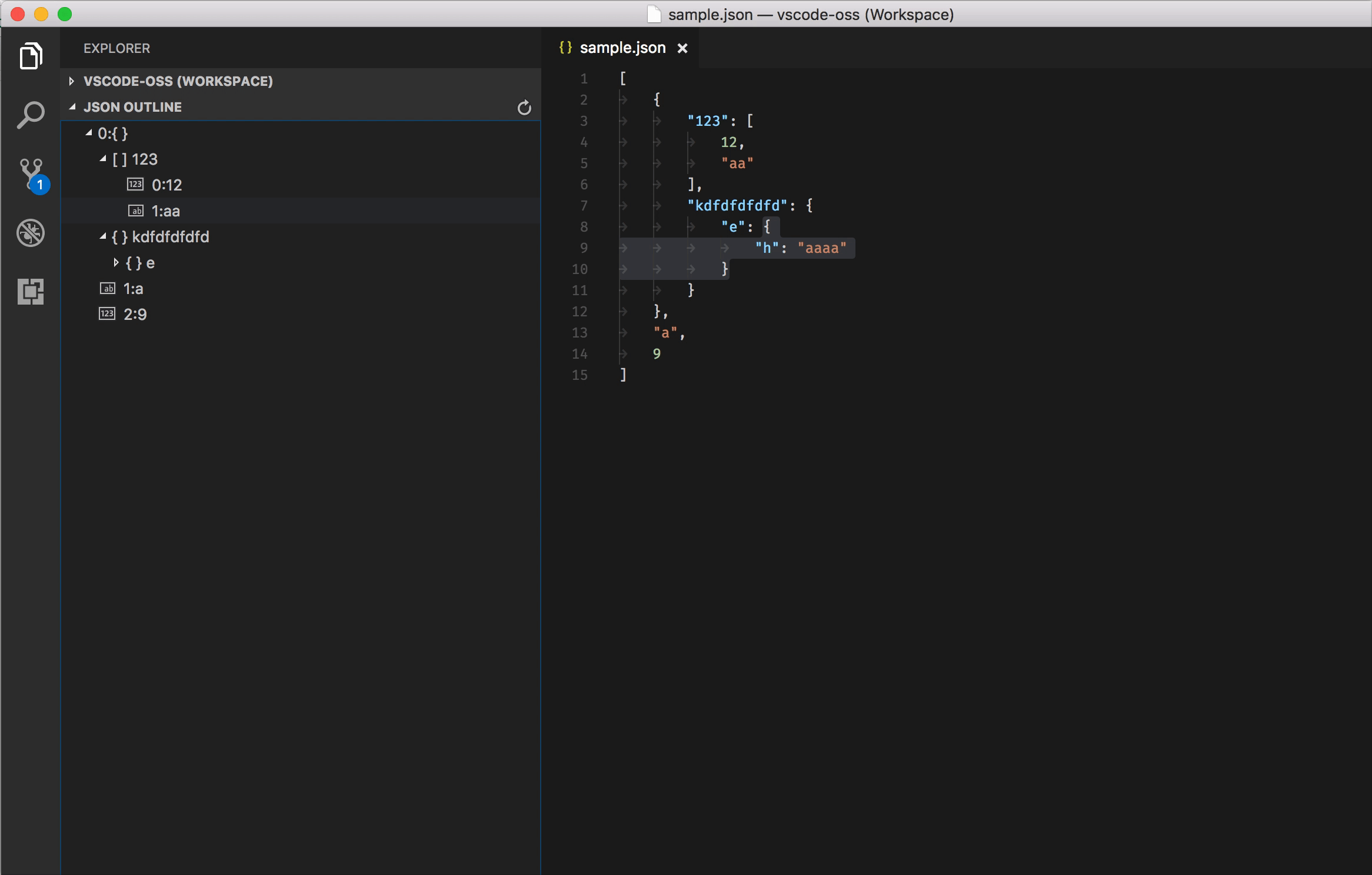Click the "aaaa" string value on line 9

(822, 248)
